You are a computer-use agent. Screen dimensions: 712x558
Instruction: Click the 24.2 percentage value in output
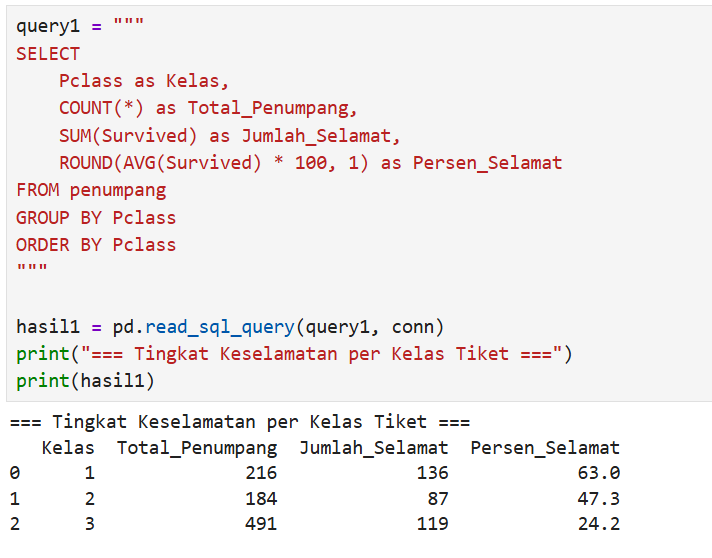598,524
